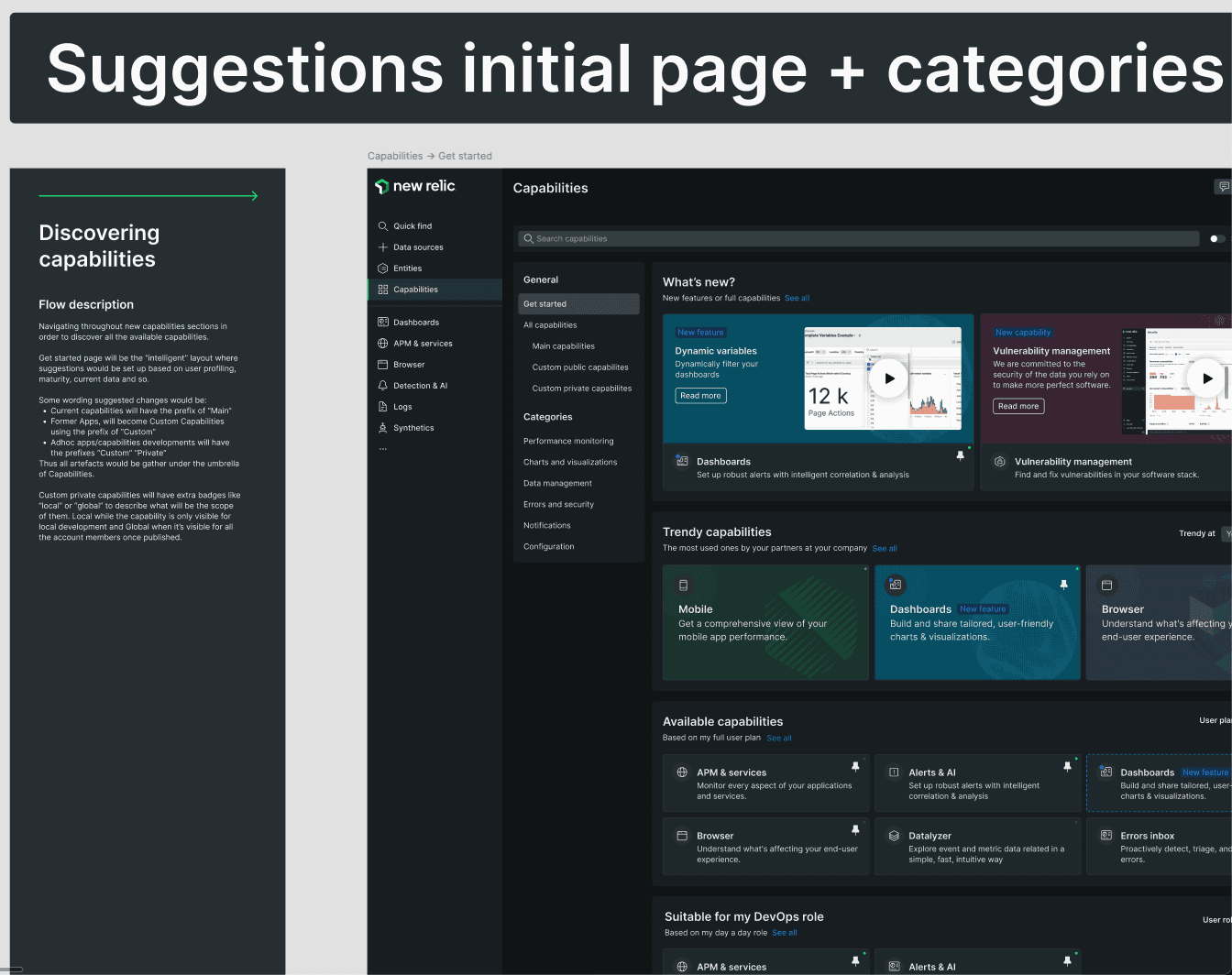Open Logs in the sidebar

click(x=402, y=407)
